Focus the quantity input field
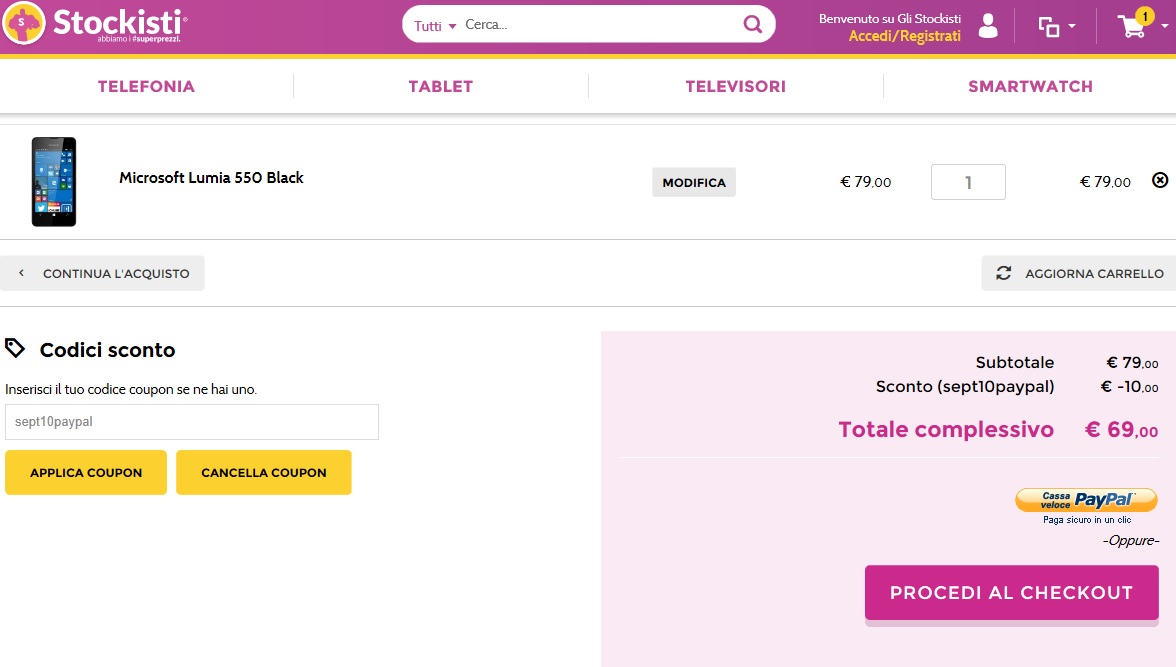This screenshot has height=667, width=1176. pyautogui.click(x=968, y=182)
